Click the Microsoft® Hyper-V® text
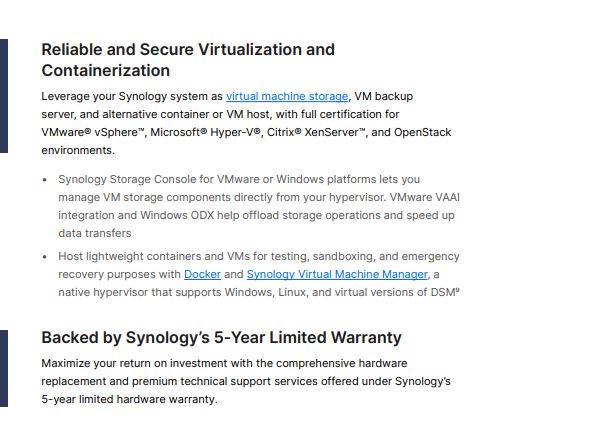The image size is (611, 437). [x=205, y=133]
